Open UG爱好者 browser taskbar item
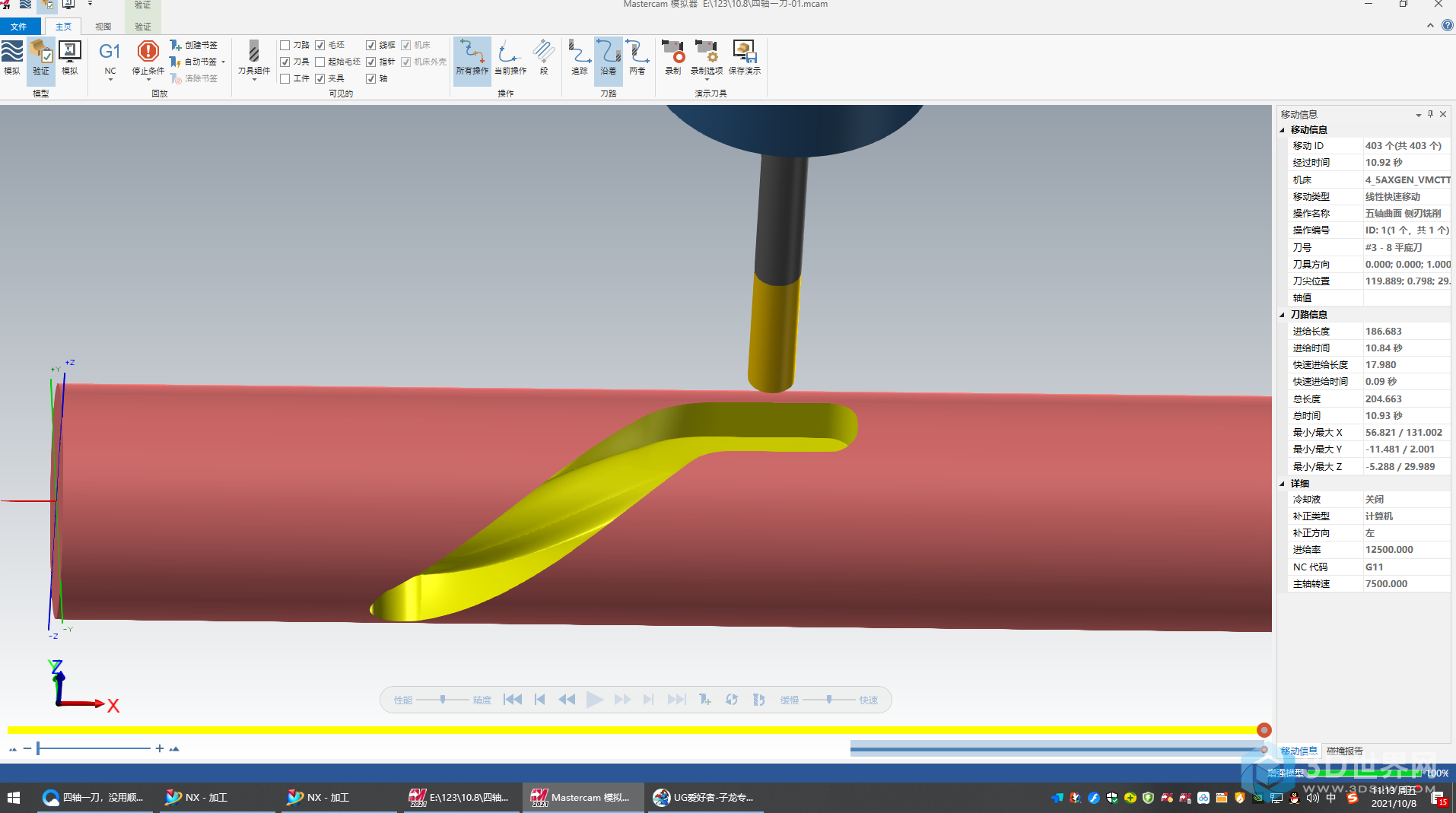The image size is (1456, 813). [x=706, y=797]
